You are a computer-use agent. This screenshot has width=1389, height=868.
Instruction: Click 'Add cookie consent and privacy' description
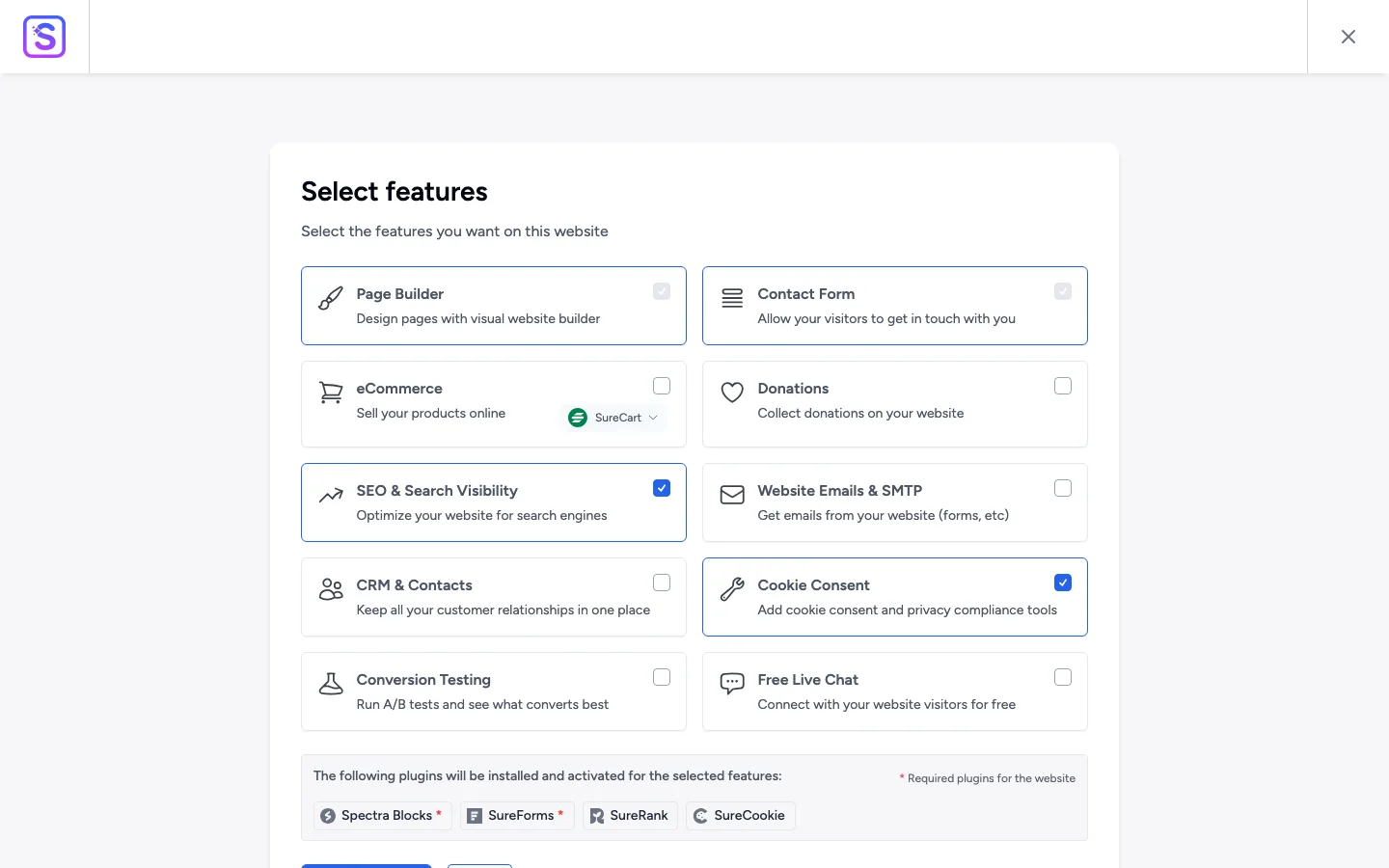click(908, 610)
